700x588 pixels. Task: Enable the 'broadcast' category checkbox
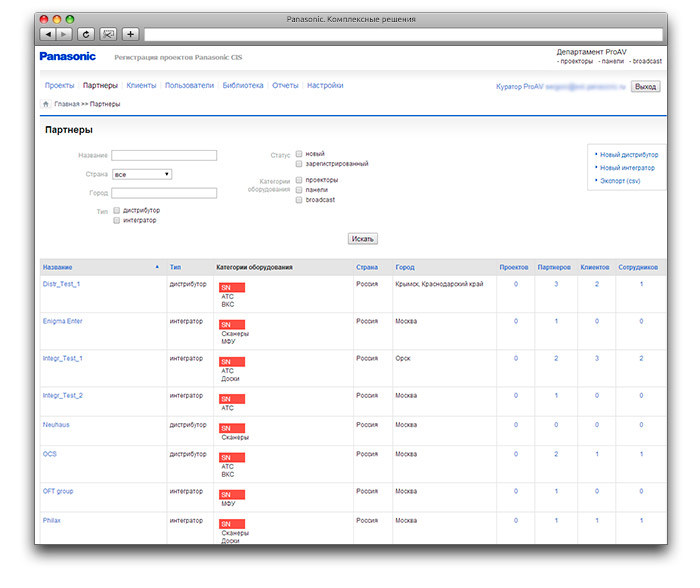tap(299, 200)
